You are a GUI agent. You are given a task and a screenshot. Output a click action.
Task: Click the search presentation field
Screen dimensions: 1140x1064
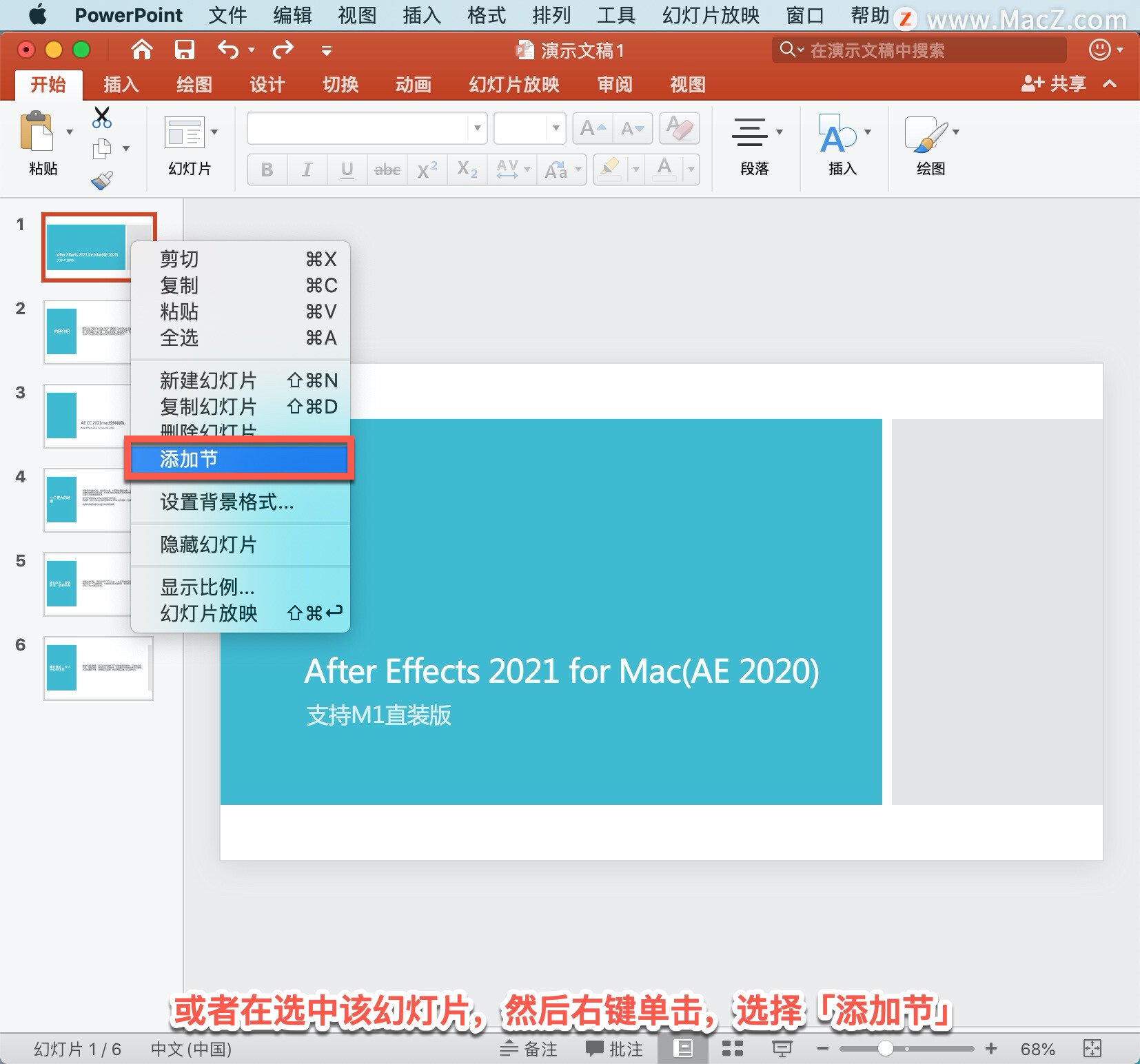pyautogui.click(x=919, y=50)
